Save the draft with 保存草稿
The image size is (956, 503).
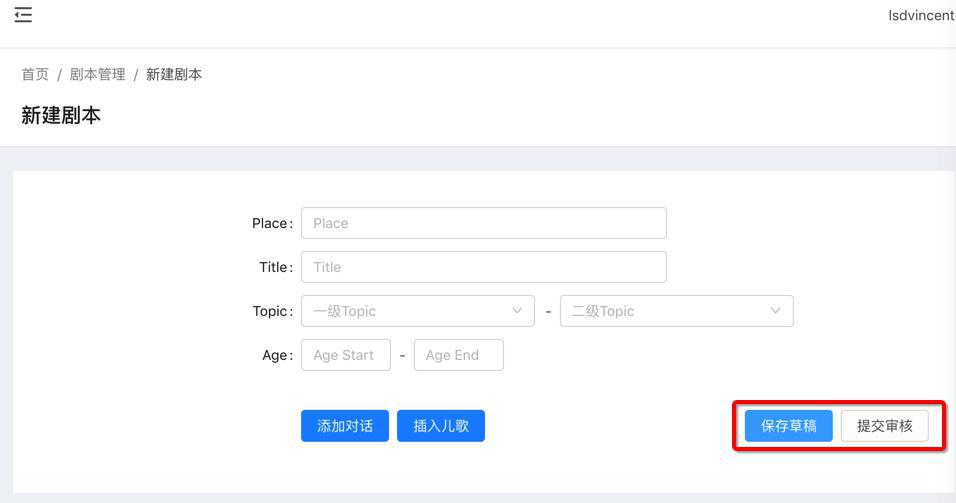[788, 426]
